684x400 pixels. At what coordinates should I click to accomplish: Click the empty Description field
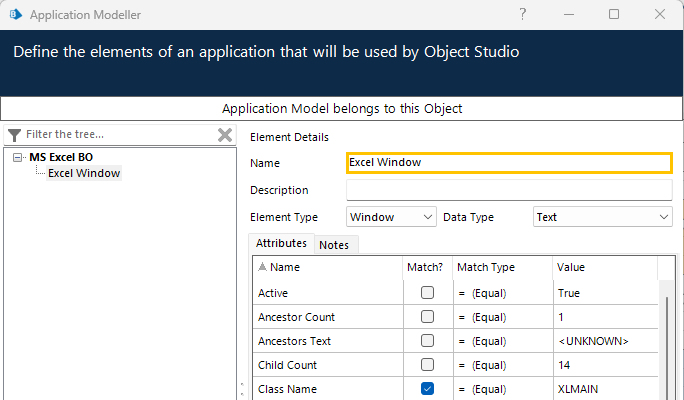point(509,190)
